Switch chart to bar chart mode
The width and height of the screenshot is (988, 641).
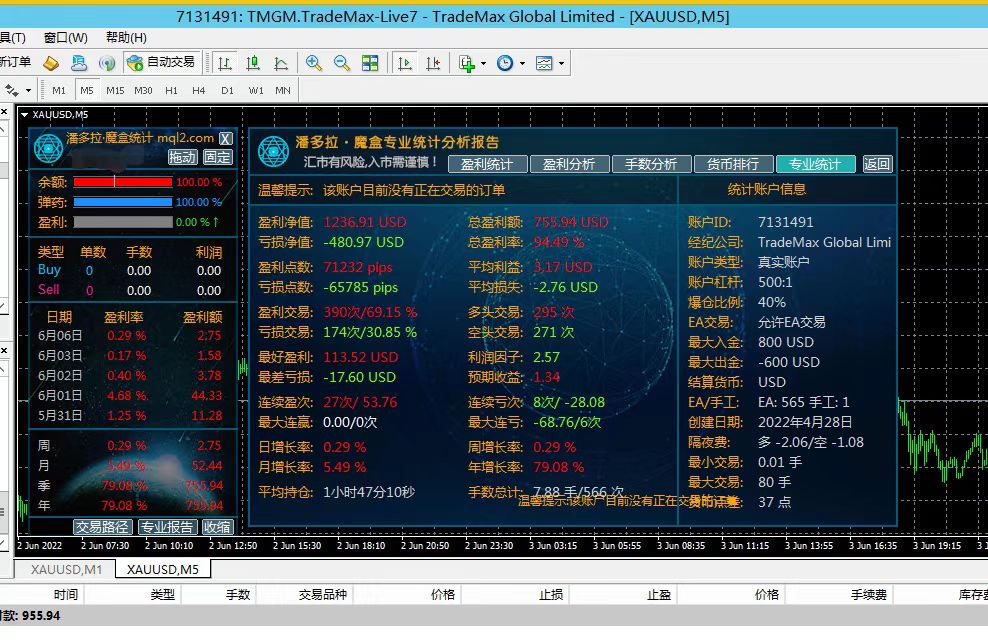[225, 63]
